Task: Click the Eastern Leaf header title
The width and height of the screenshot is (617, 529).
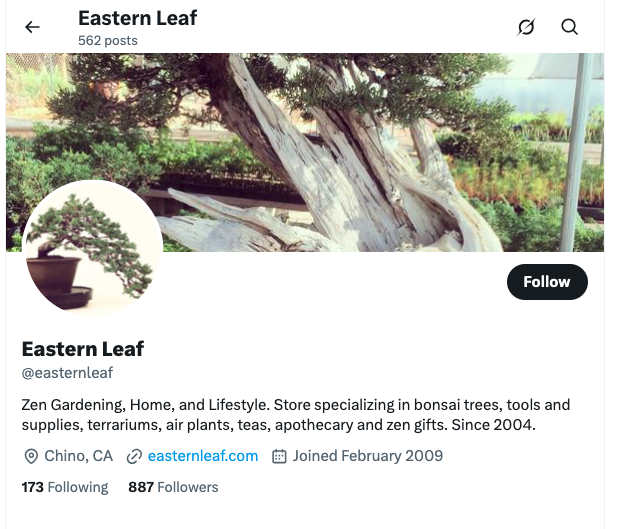Action: (x=137, y=18)
